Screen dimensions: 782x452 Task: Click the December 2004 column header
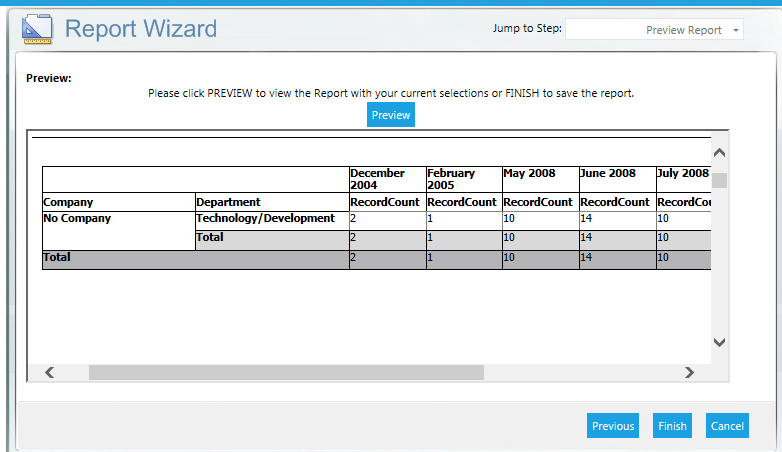[x=377, y=179]
